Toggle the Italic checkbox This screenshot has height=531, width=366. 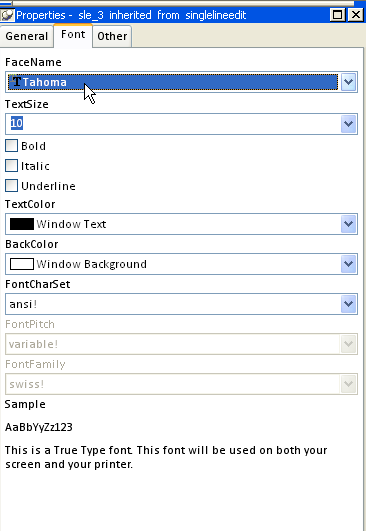(12, 166)
